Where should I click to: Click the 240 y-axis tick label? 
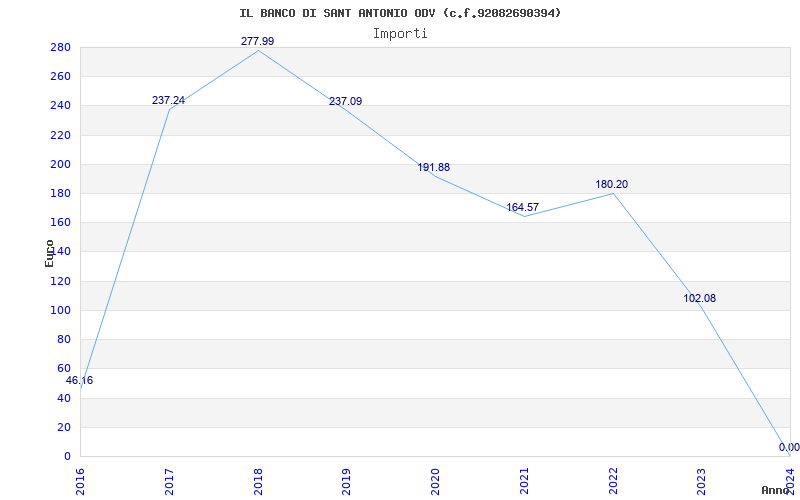click(60, 106)
